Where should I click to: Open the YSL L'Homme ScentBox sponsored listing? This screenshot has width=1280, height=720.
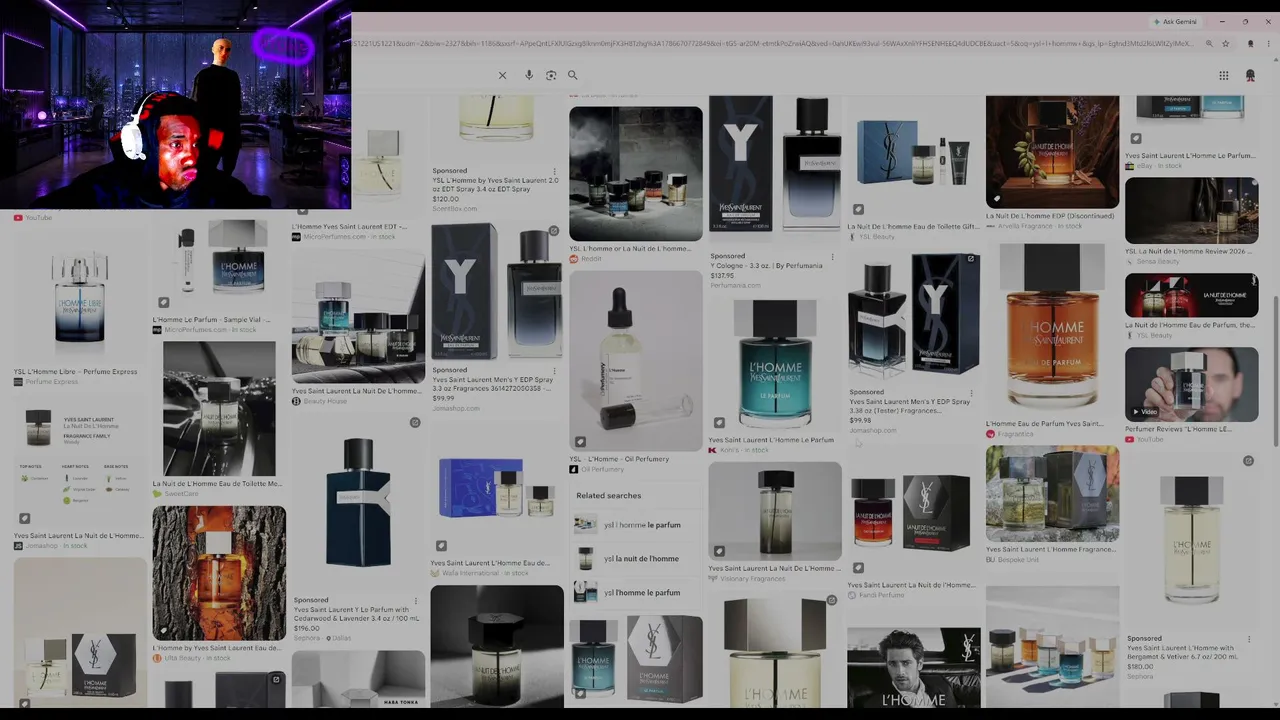pyautogui.click(x=496, y=185)
